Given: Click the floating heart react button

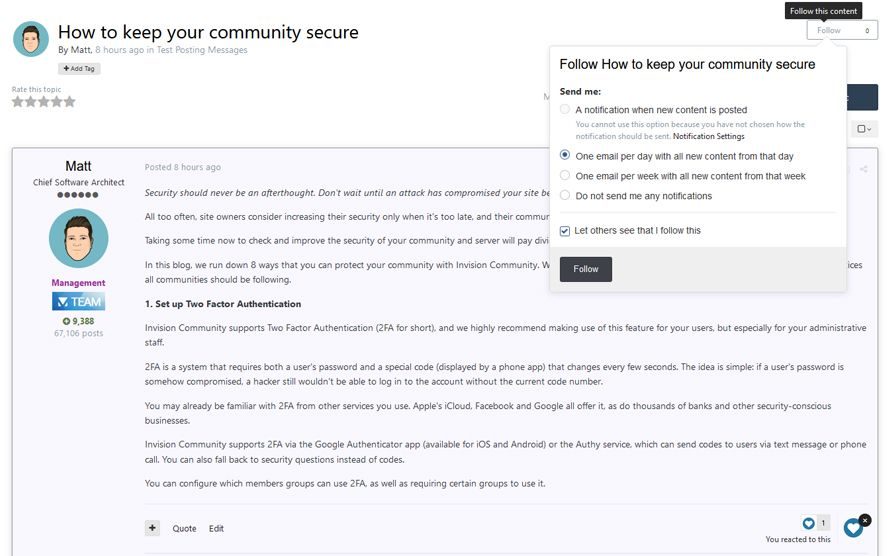Looking at the screenshot, I should tap(852, 528).
